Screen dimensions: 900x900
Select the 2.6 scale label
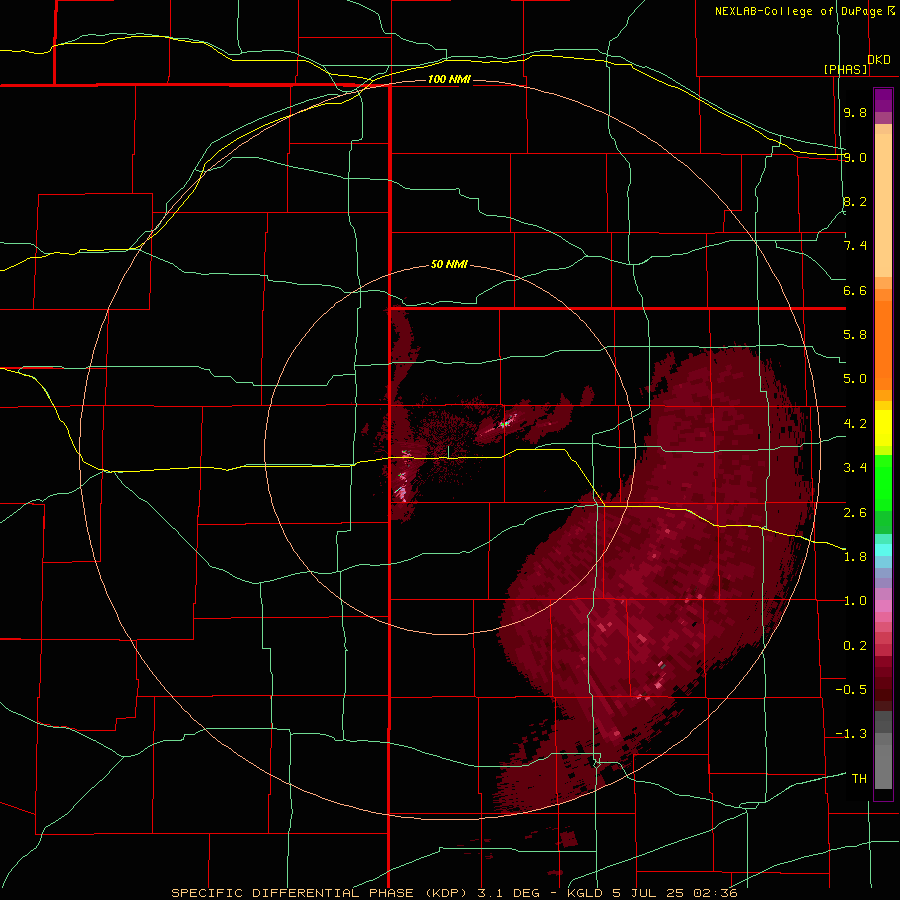(x=855, y=513)
